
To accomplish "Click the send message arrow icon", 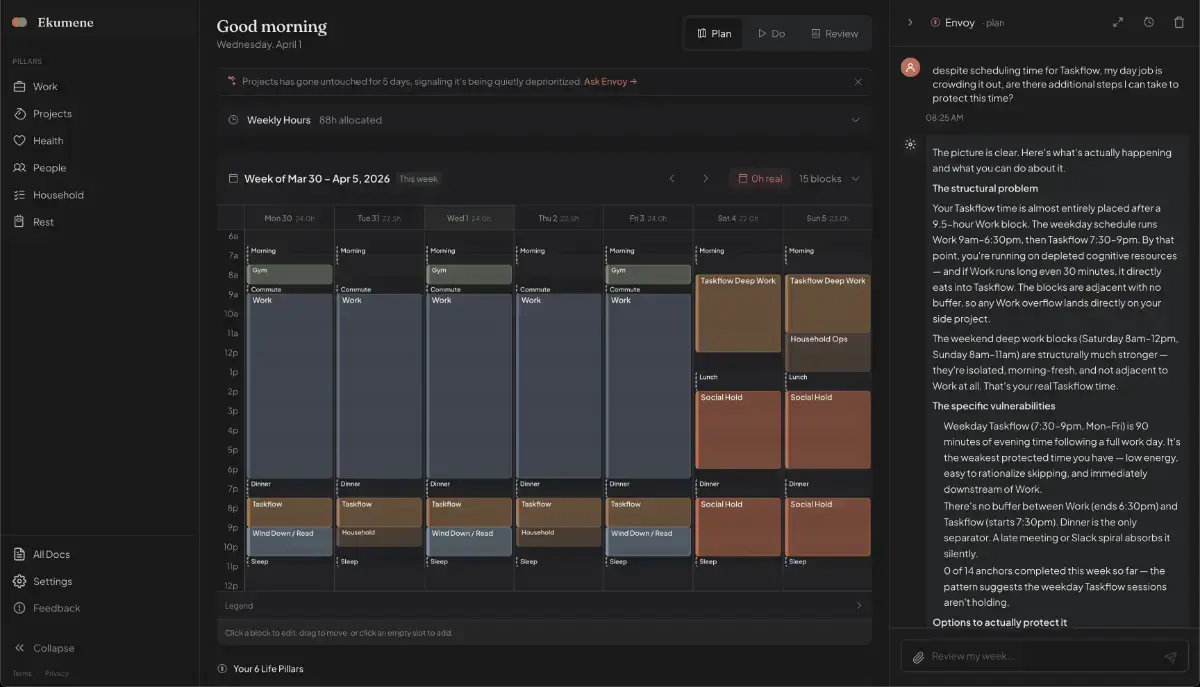I will [x=1170, y=657].
